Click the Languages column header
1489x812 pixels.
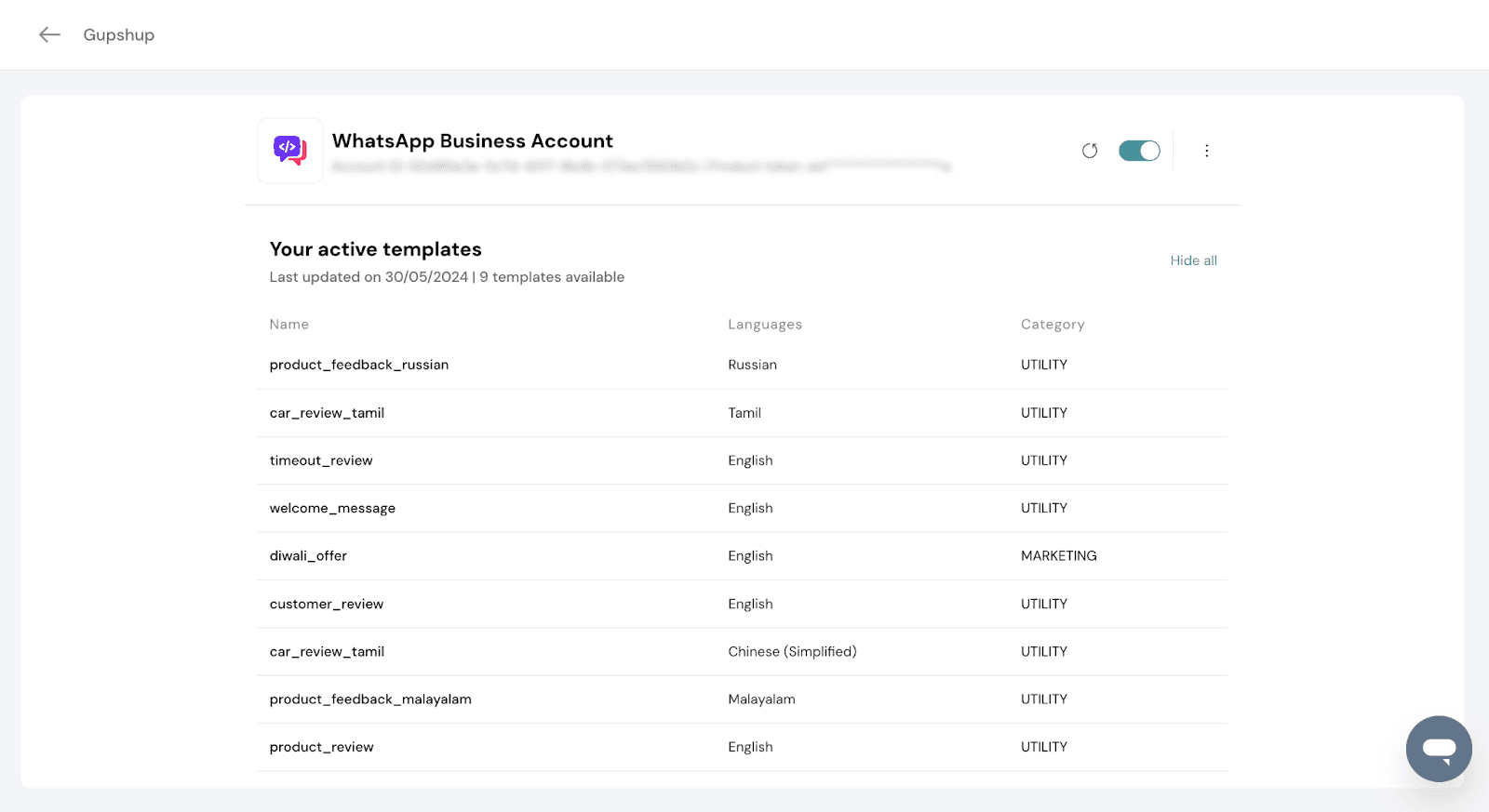point(765,325)
